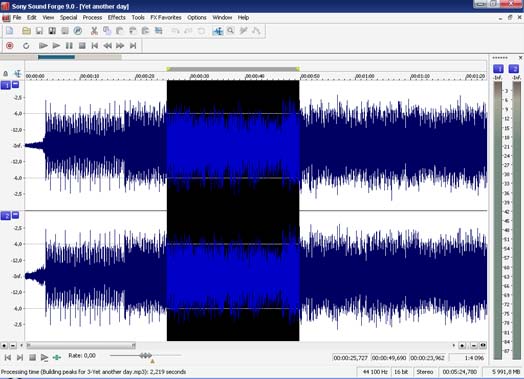Click the Trim/Crop toolbar icon
This screenshot has width=524, height=379.
tap(158, 31)
